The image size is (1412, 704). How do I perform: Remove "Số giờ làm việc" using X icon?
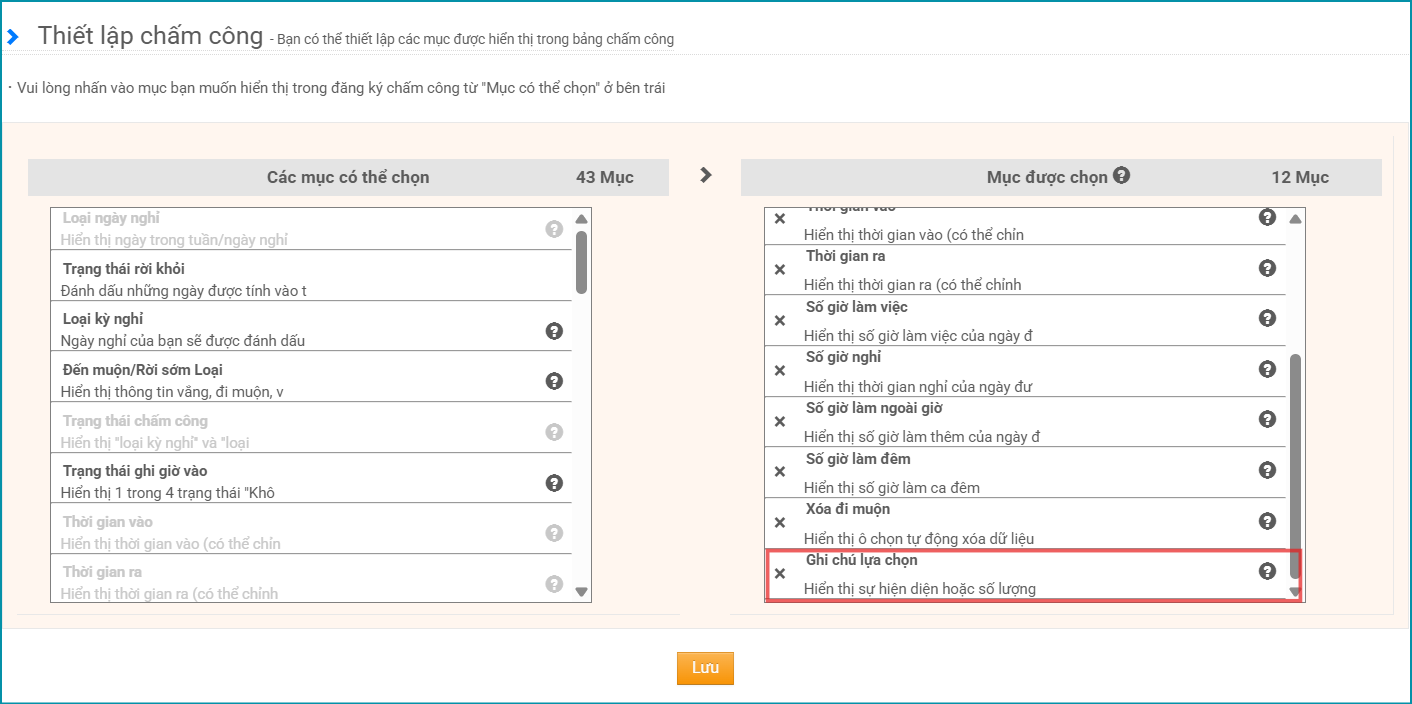[x=780, y=320]
